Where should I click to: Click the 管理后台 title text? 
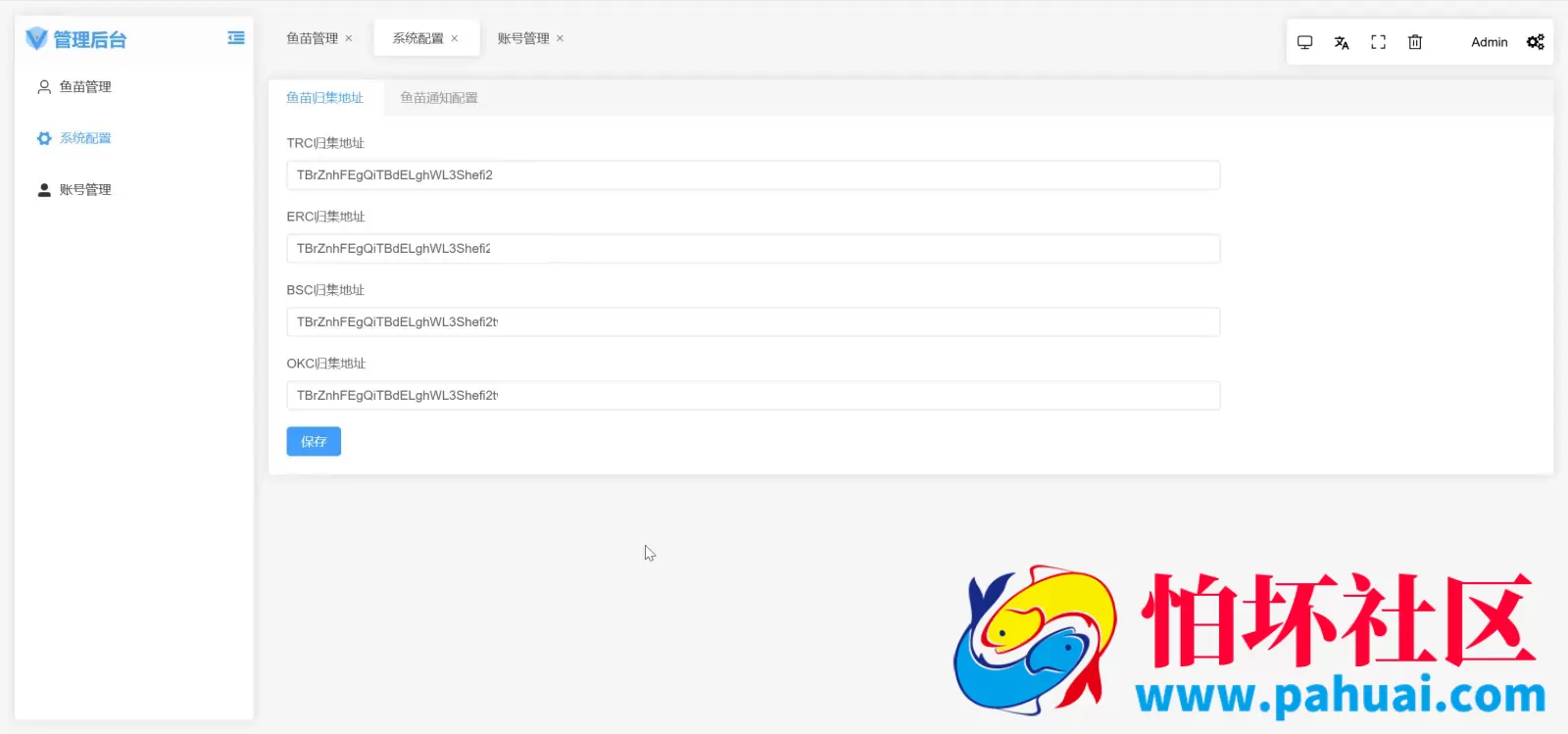click(90, 40)
